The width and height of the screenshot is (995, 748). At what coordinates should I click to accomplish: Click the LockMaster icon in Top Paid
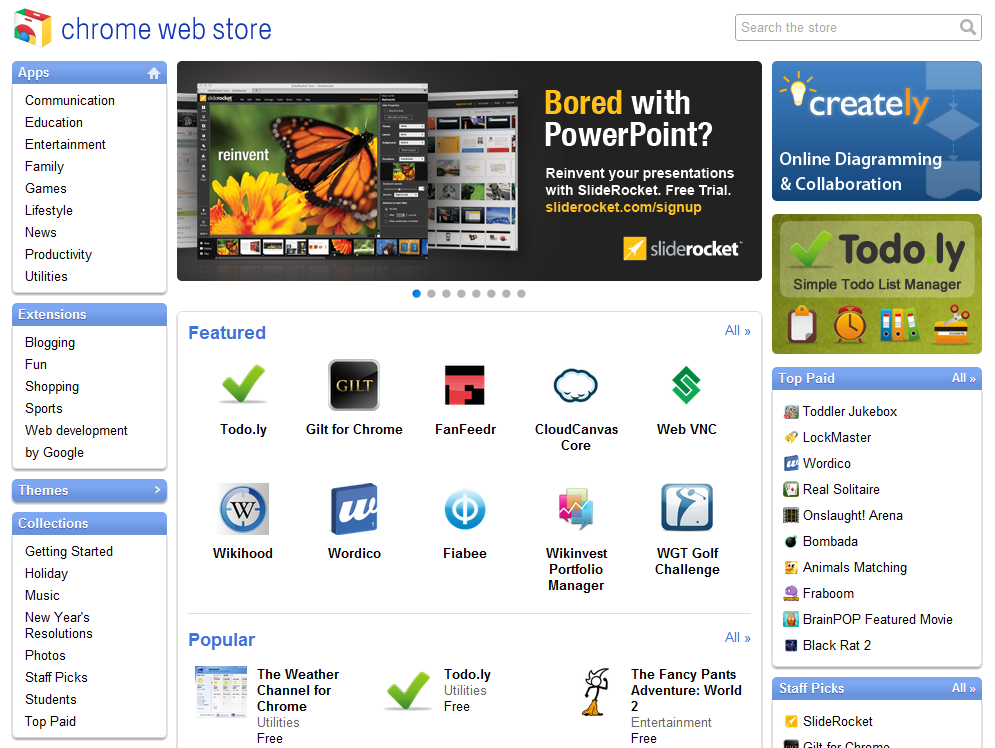(x=791, y=438)
